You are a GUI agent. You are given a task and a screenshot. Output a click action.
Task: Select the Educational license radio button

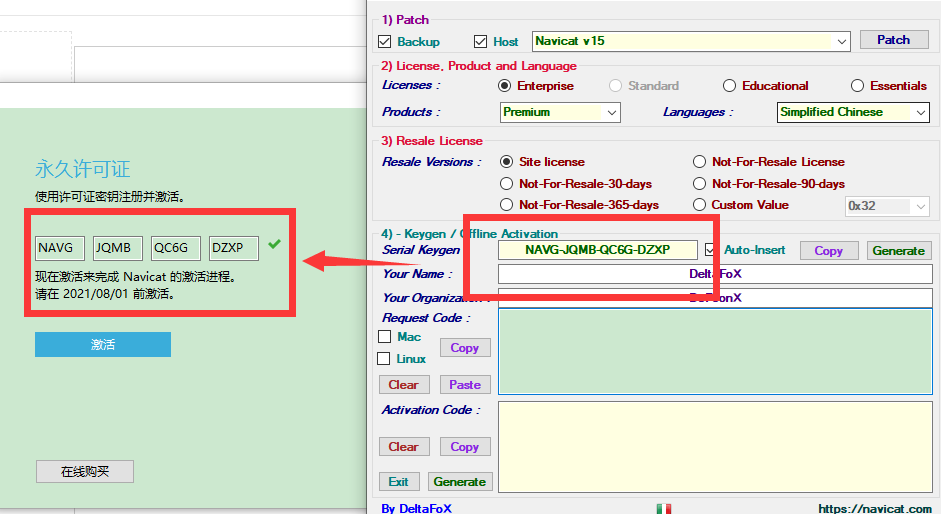click(x=729, y=86)
